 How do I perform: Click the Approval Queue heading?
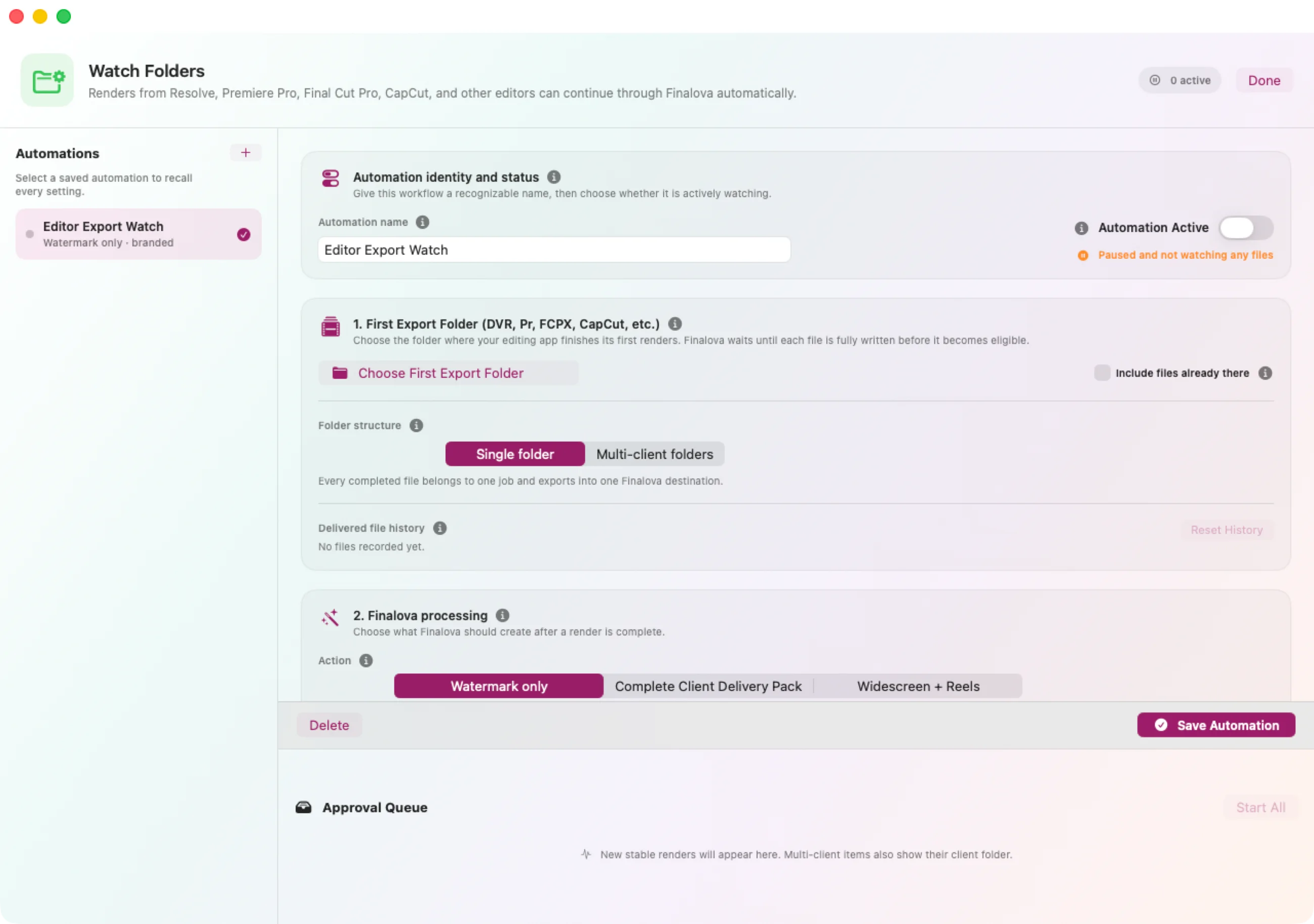click(x=375, y=807)
